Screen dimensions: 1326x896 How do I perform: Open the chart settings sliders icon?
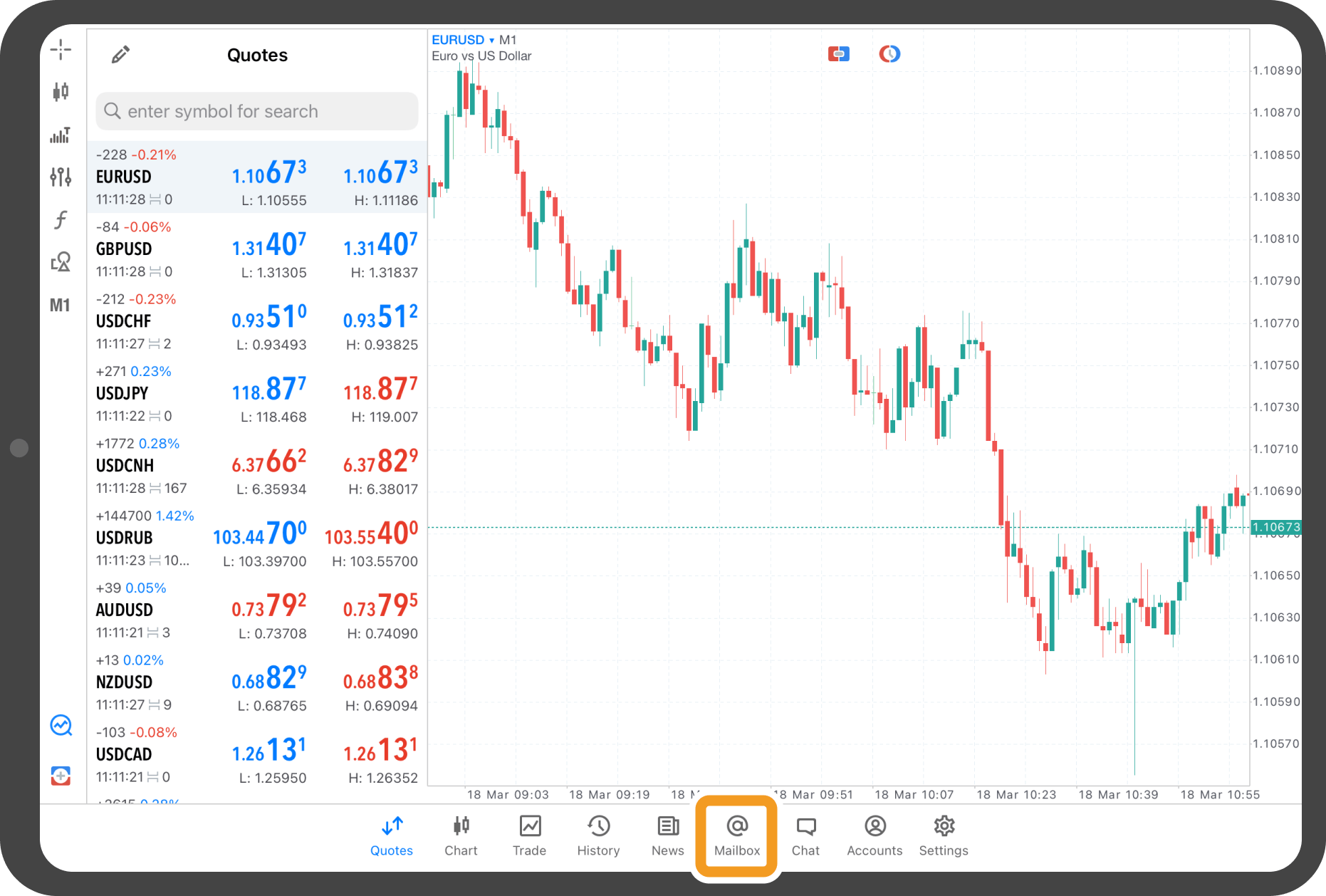tap(61, 177)
